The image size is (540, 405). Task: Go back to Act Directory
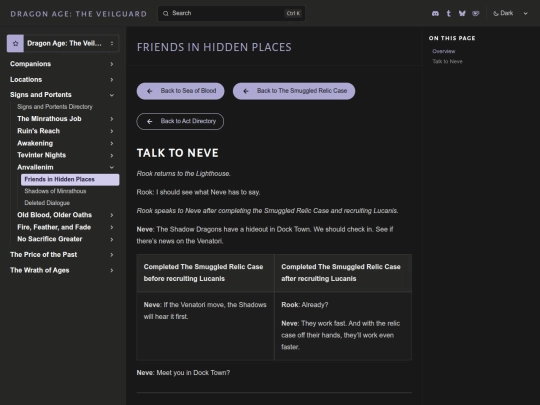point(180,121)
